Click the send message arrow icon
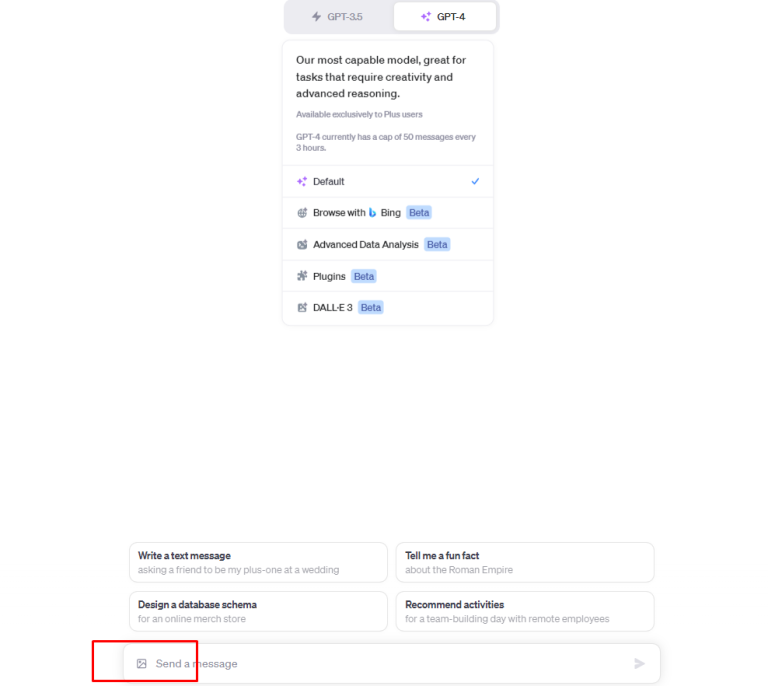 click(639, 663)
